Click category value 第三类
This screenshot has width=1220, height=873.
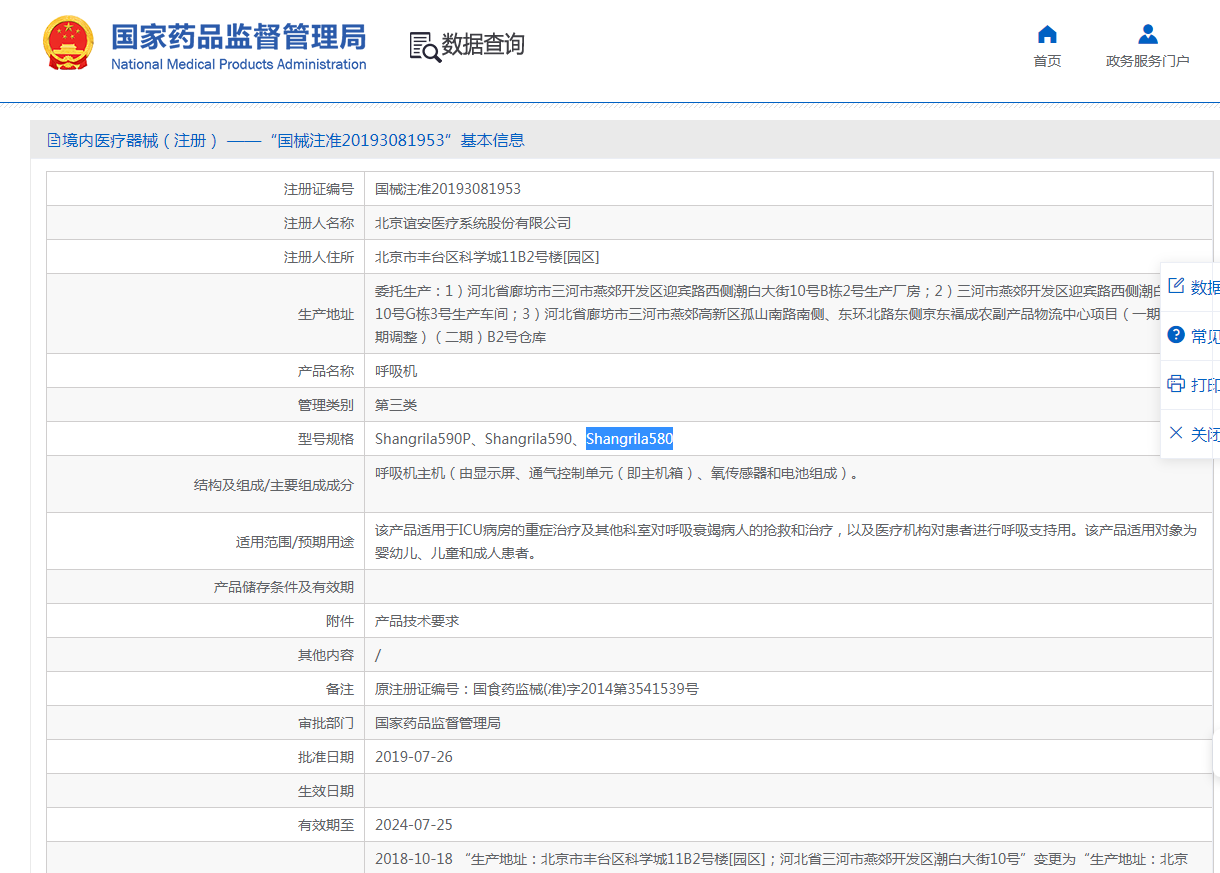click(x=396, y=405)
